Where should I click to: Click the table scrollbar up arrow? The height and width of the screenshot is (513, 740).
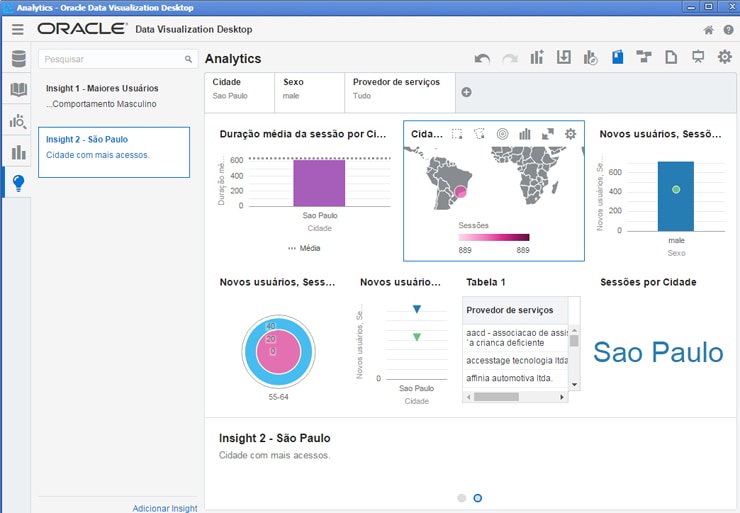coord(574,330)
